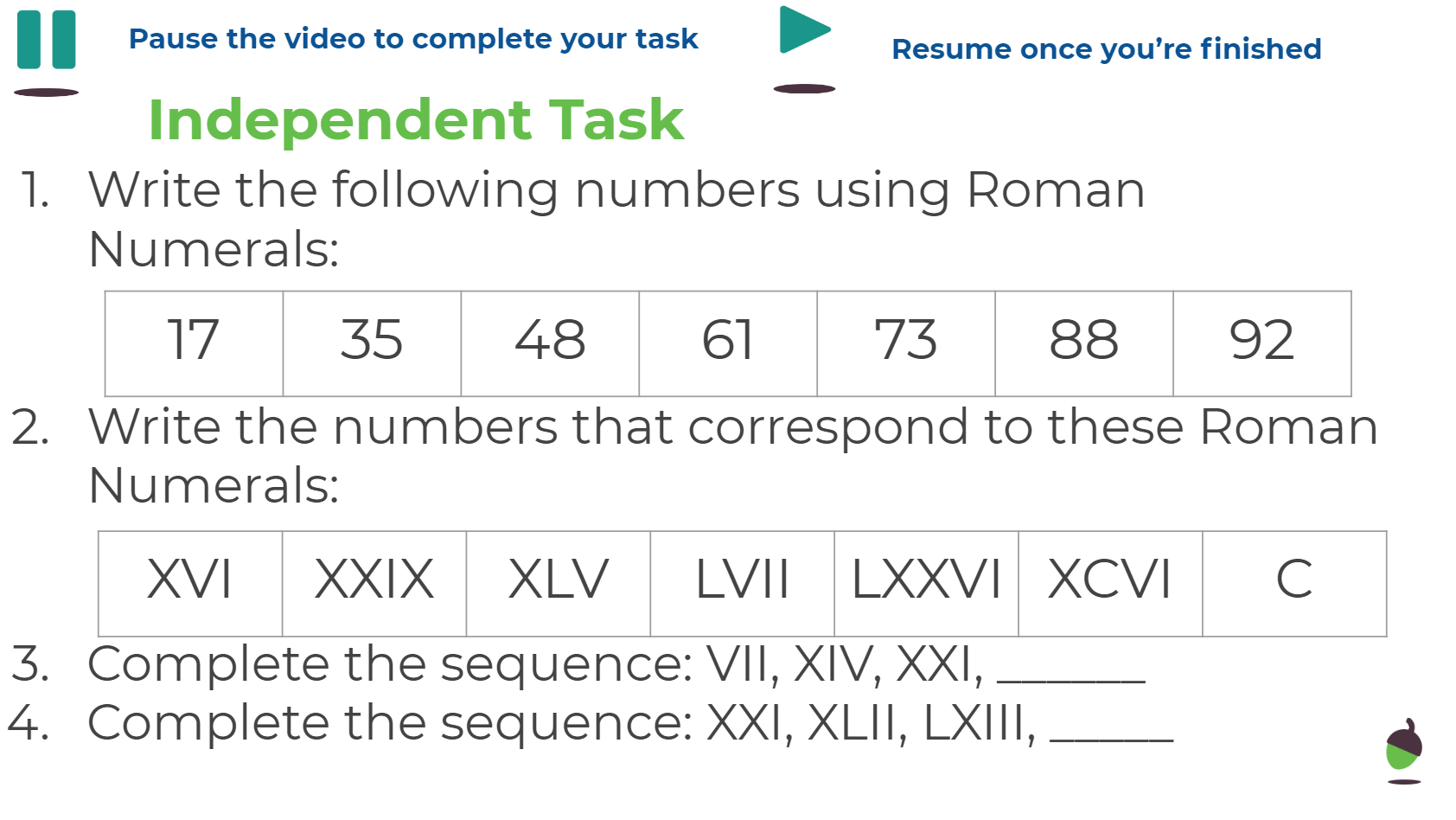1456x820 pixels.
Task: Select the cell containing 73
Action: coord(907,343)
